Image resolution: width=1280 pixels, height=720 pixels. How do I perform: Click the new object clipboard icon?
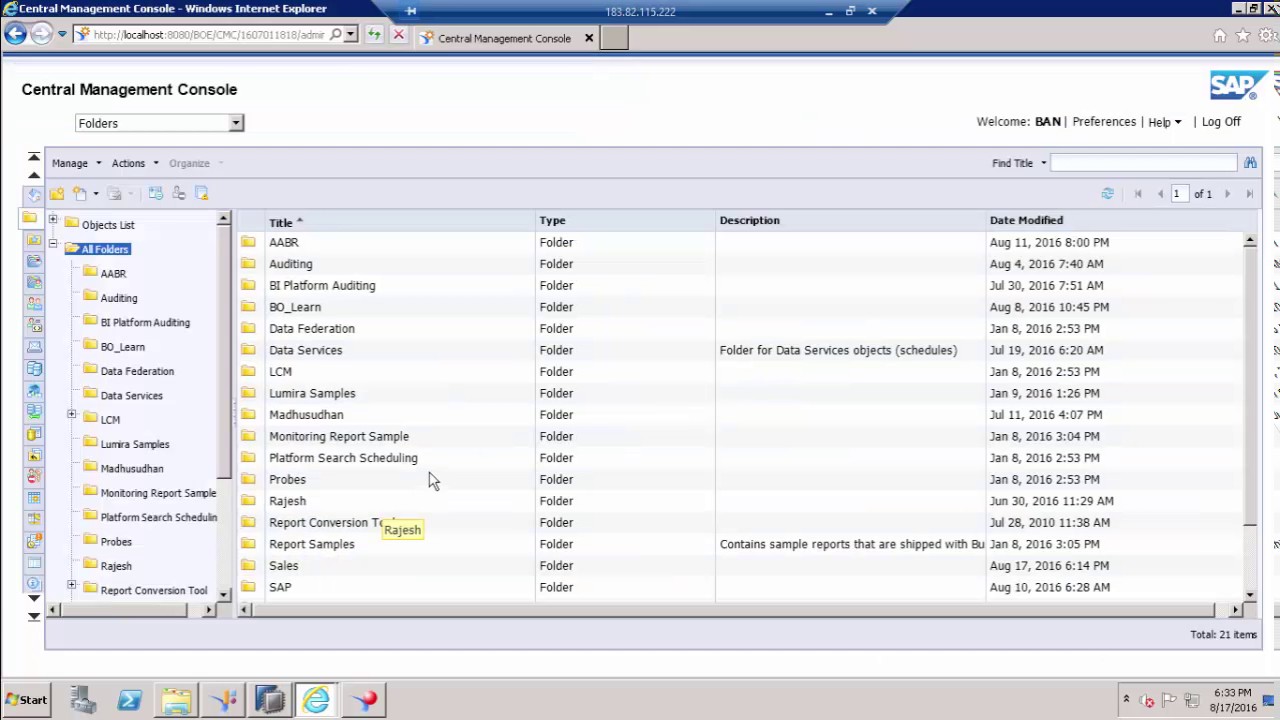point(79,193)
